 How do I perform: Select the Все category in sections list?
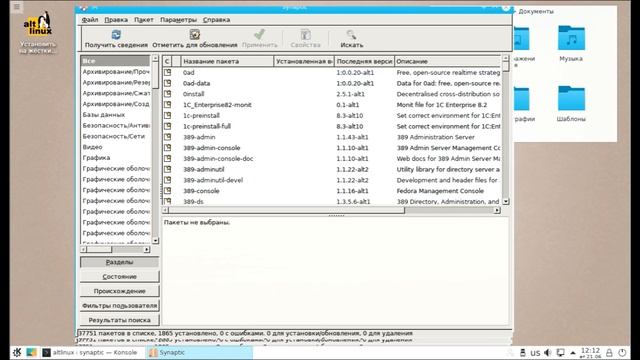tap(116, 61)
